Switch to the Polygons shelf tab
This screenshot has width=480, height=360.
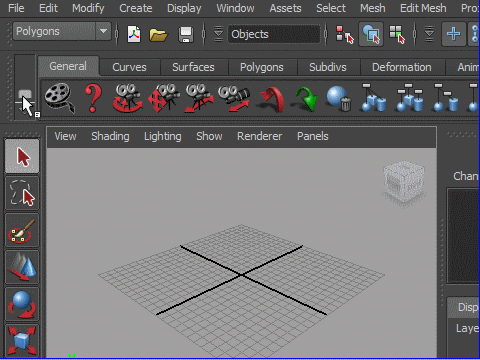click(262, 67)
